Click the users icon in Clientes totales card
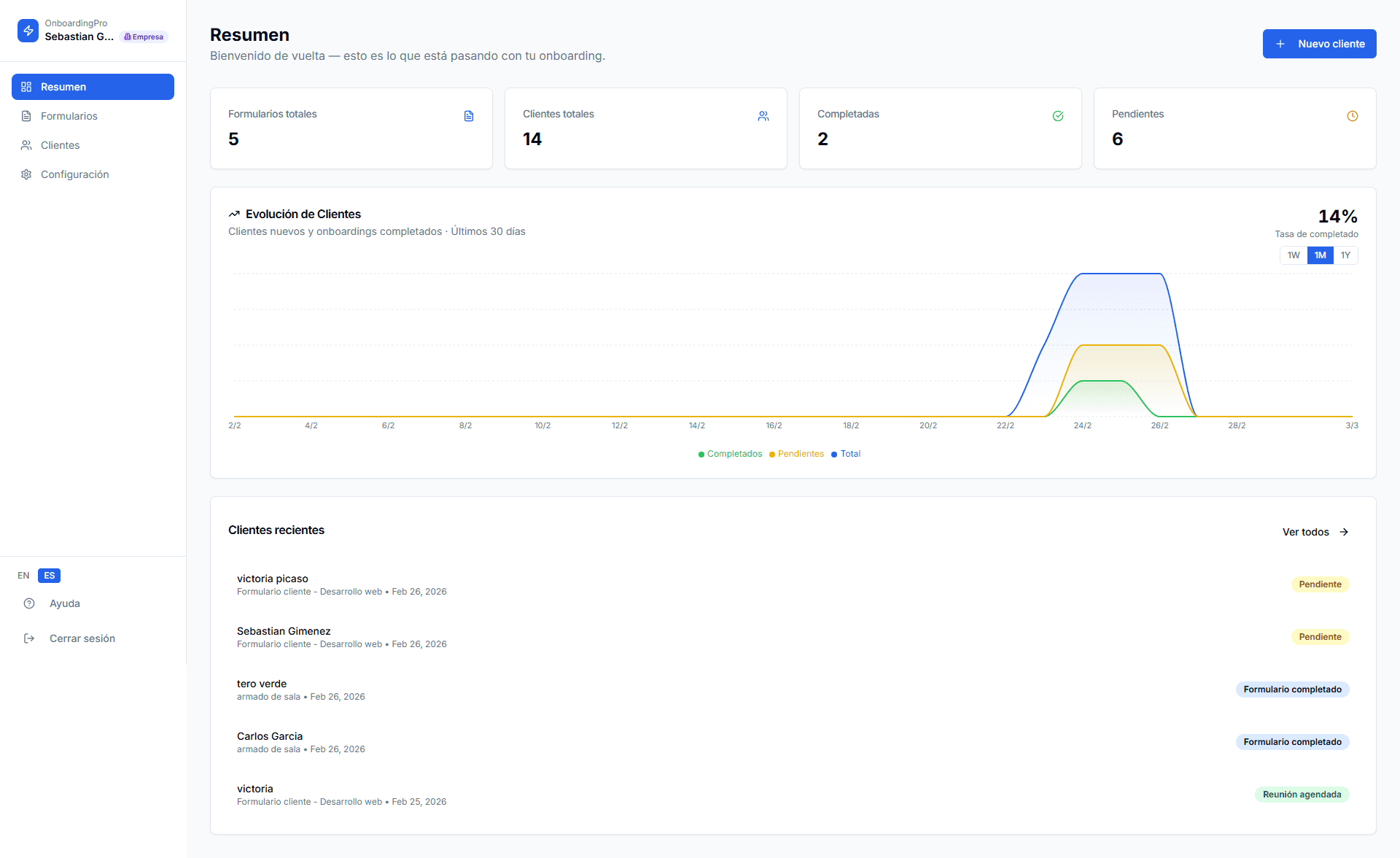This screenshot has width=1400, height=858. pos(763,116)
